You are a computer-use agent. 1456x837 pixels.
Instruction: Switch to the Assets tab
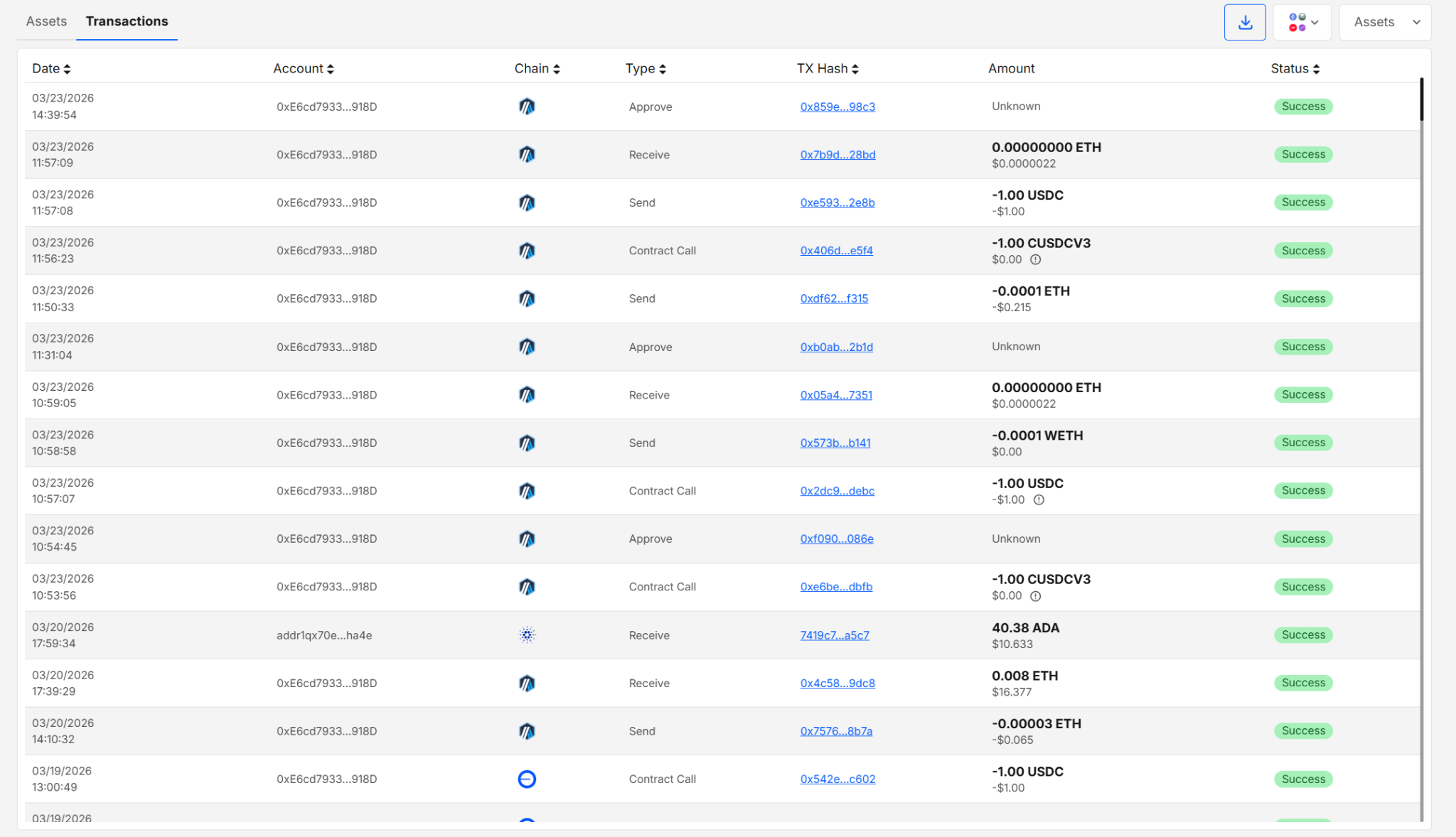[46, 21]
